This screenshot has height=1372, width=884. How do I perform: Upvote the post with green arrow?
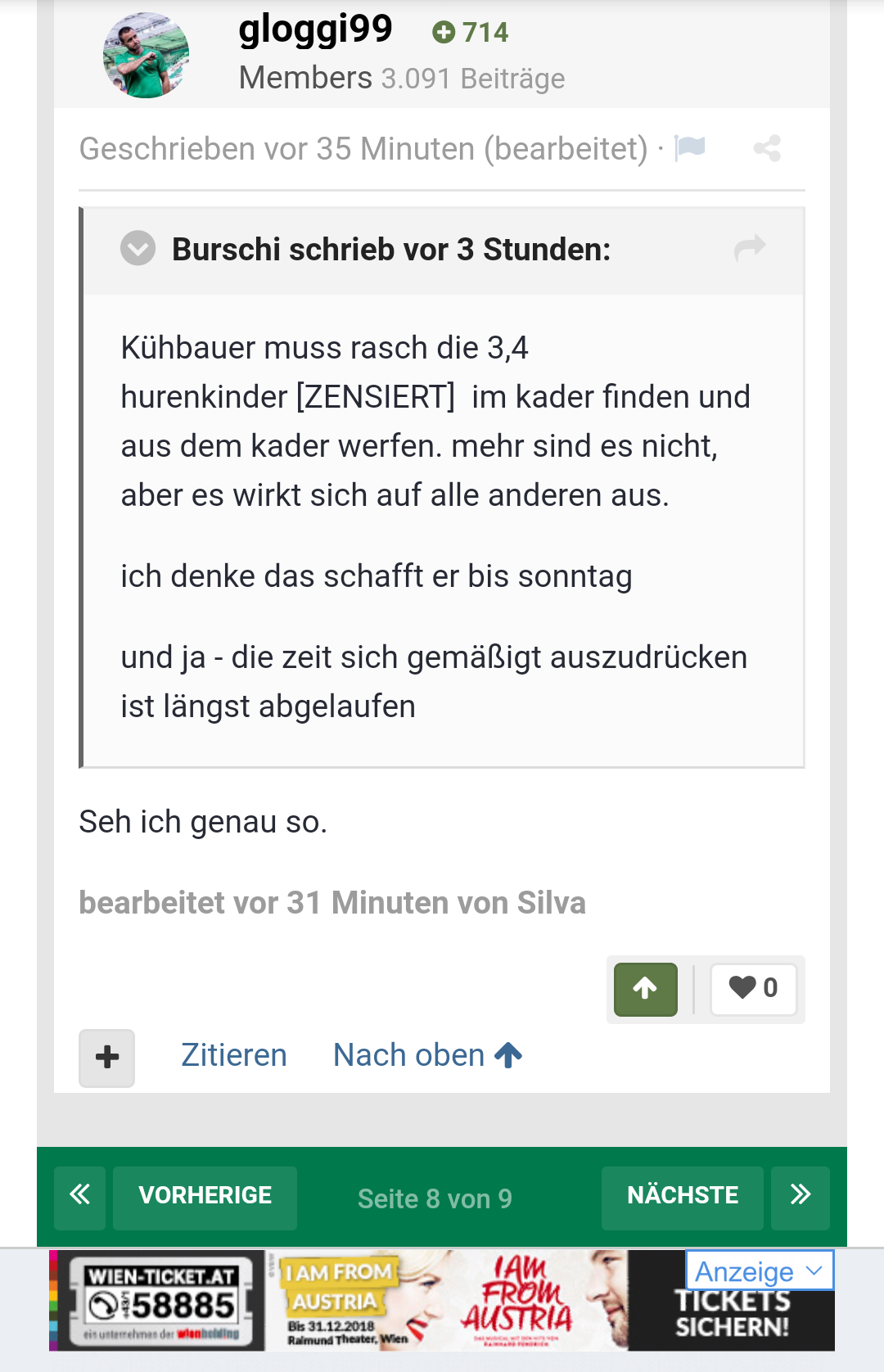pos(646,989)
